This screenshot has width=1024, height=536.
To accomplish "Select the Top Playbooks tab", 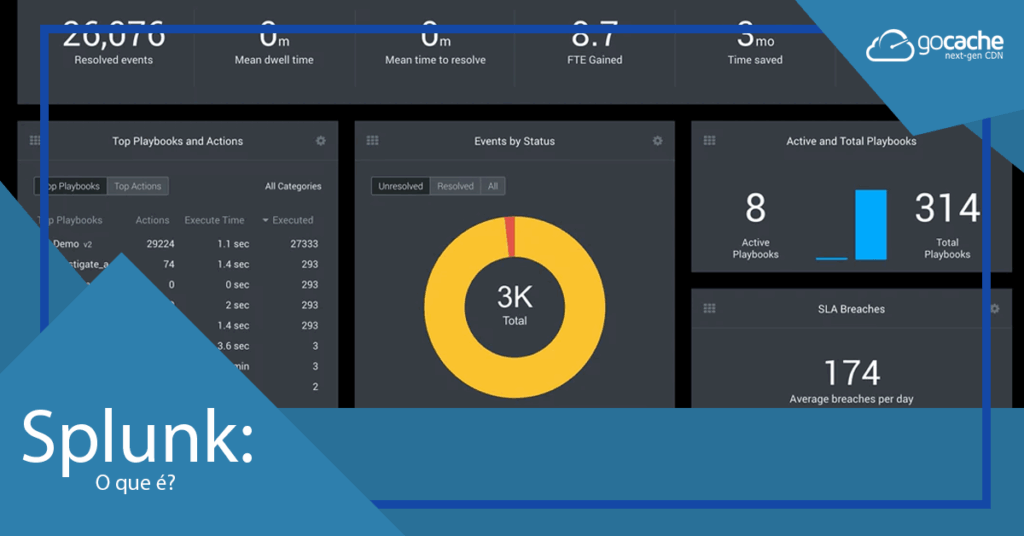I will click(x=71, y=186).
